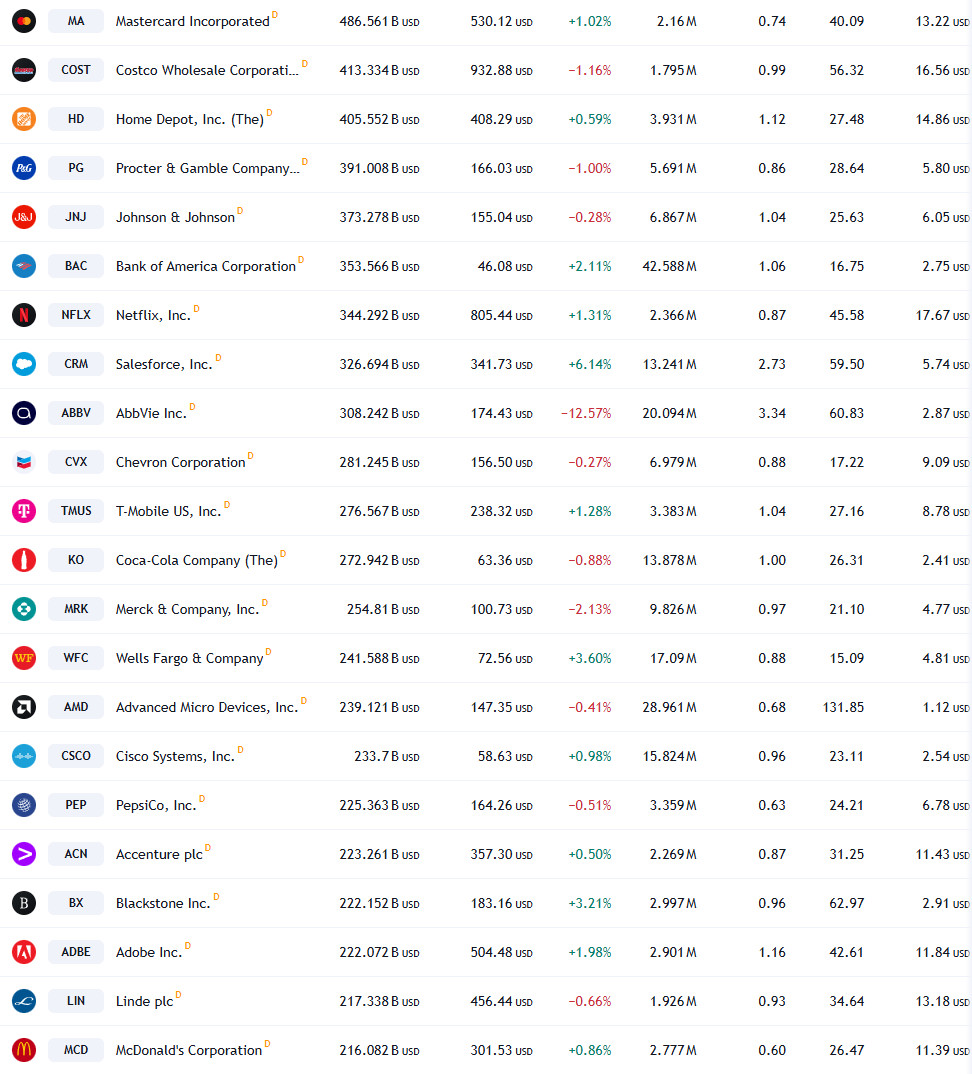Image resolution: width=972 pixels, height=1074 pixels.
Task: Open Merck & Company, Inc. link
Action: [187, 610]
